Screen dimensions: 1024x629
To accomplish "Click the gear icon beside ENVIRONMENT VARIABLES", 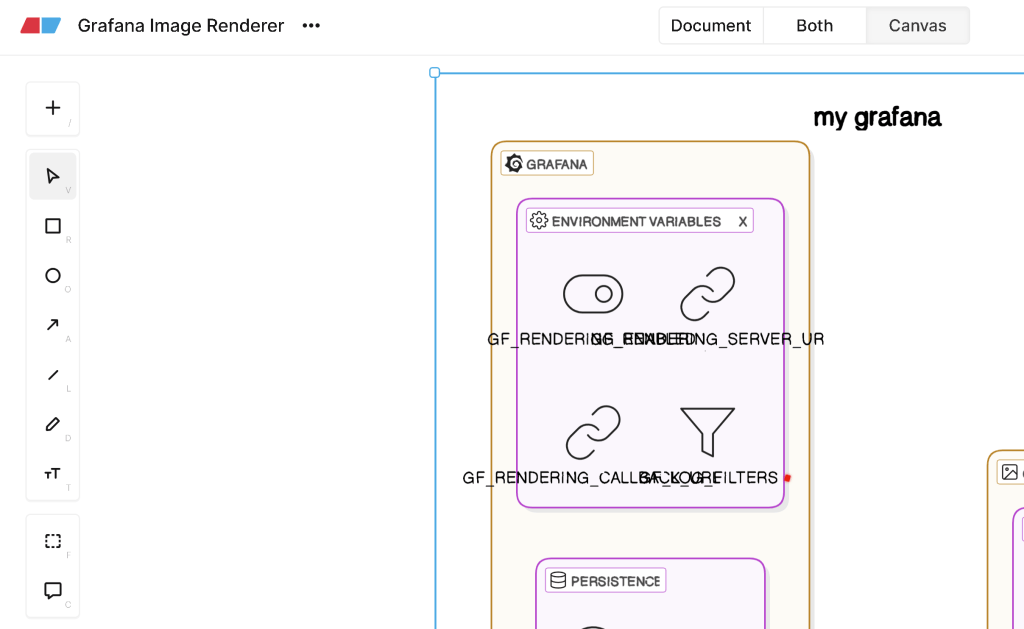I will [x=539, y=221].
